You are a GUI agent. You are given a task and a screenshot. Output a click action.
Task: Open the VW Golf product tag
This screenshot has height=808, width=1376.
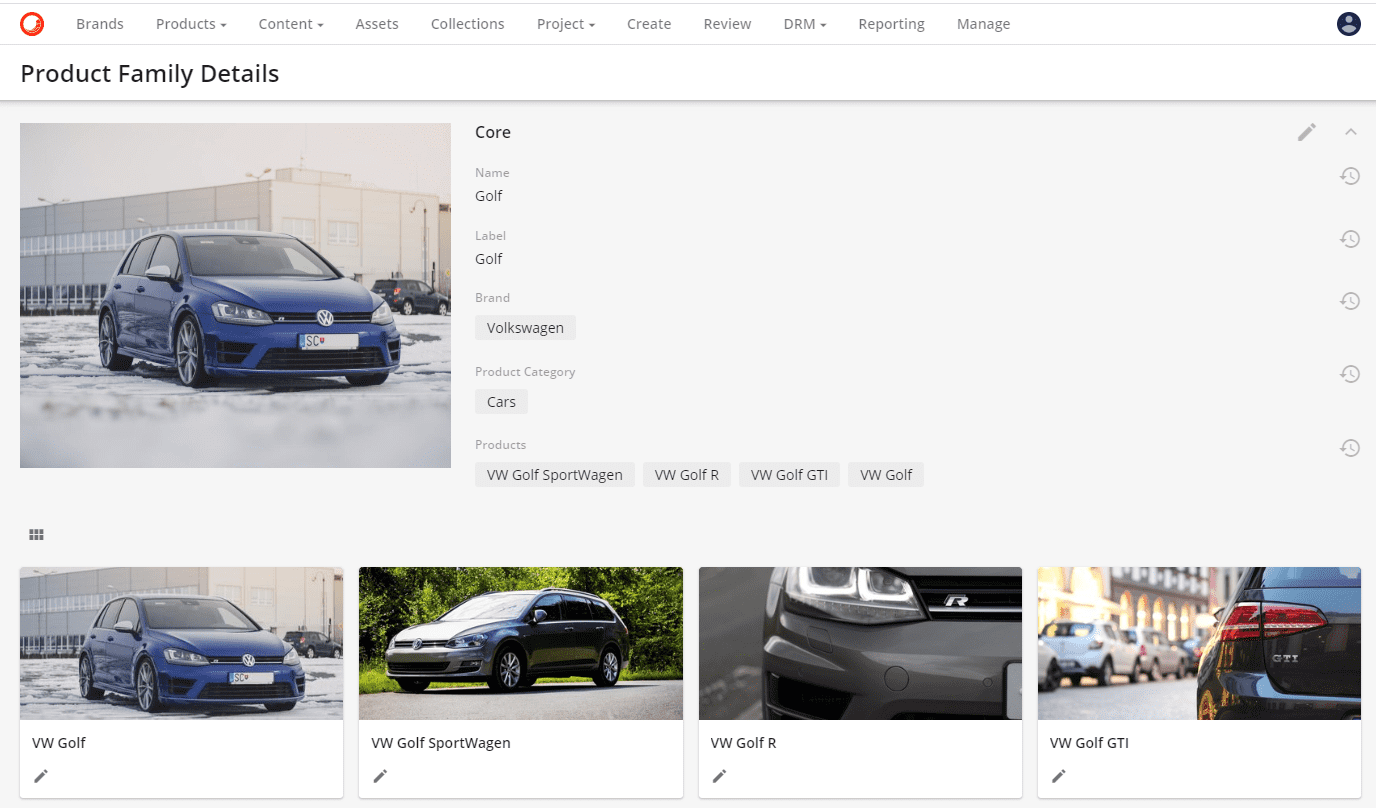[x=886, y=475]
